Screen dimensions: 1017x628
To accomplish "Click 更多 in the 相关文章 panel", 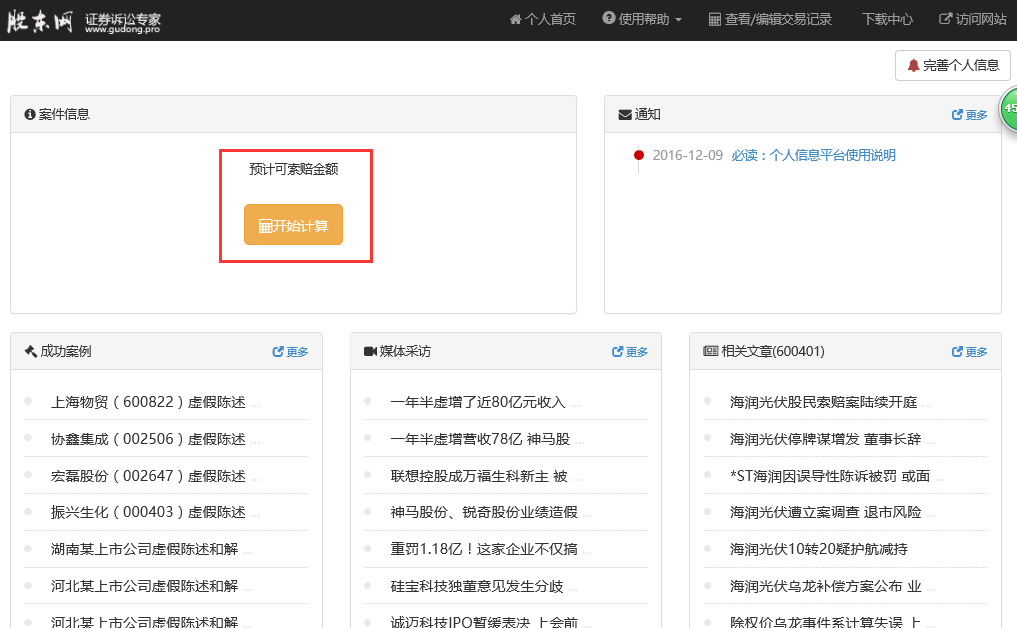I will tap(969, 352).
